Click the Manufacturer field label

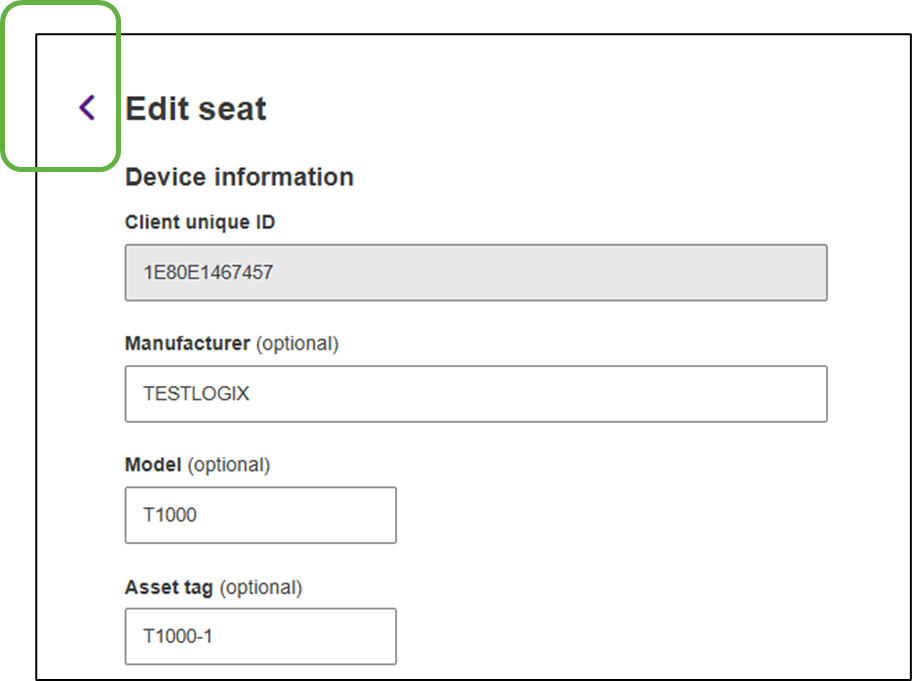click(x=187, y=343)
